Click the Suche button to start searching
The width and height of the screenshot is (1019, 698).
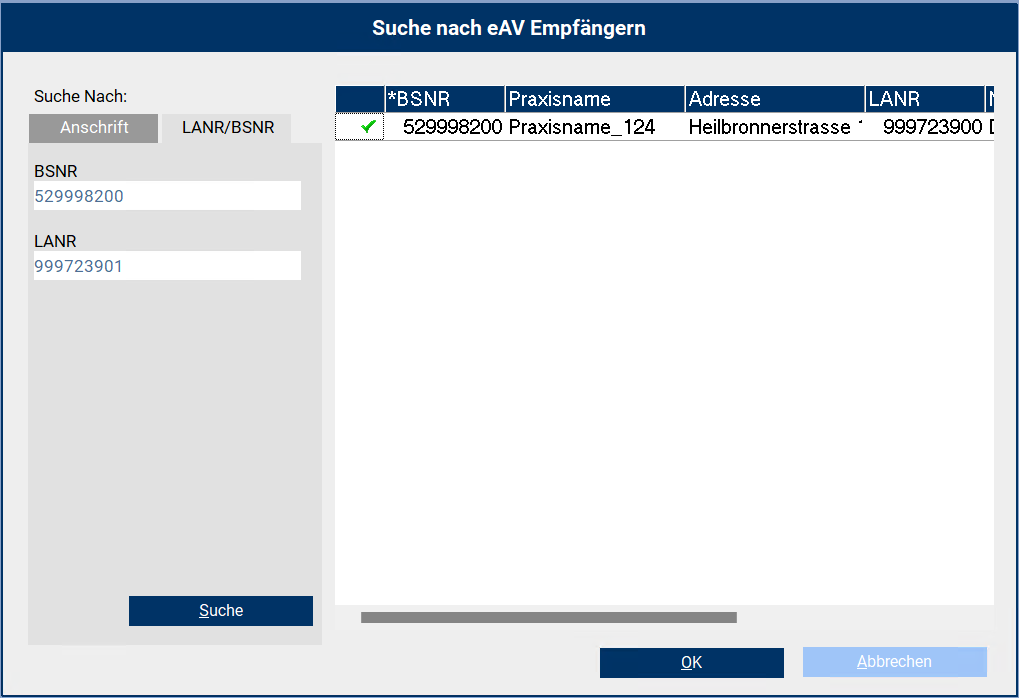(220, 610)
